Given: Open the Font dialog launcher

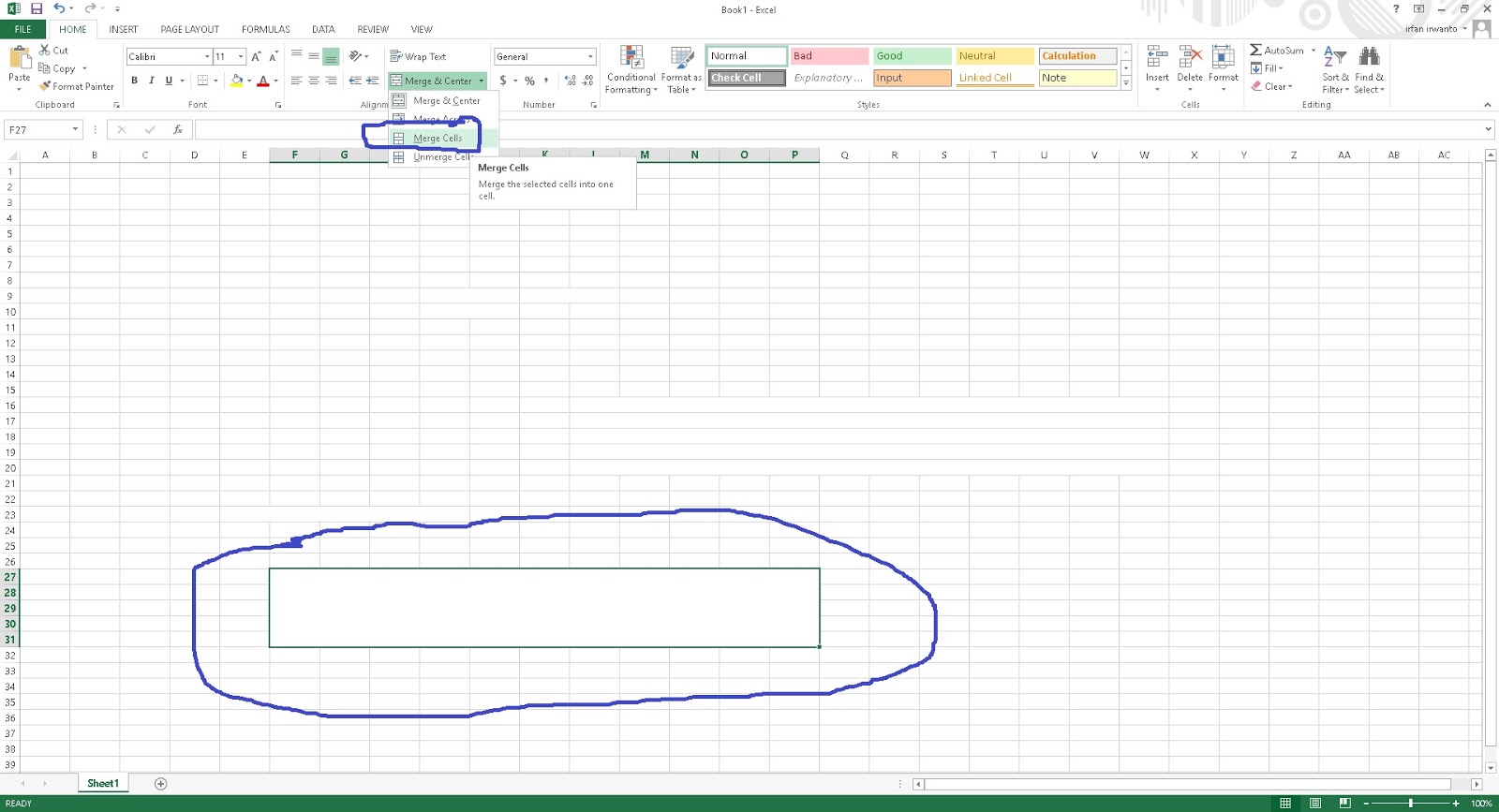Looking at the screenshot, I should click(x=278, y=105).
